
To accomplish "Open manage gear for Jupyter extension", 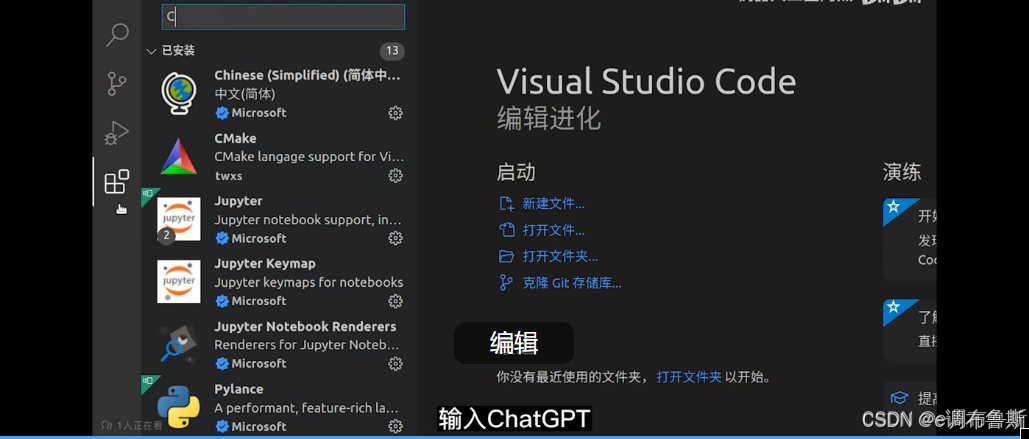I will pyautogui.click(x=395, y=238).
